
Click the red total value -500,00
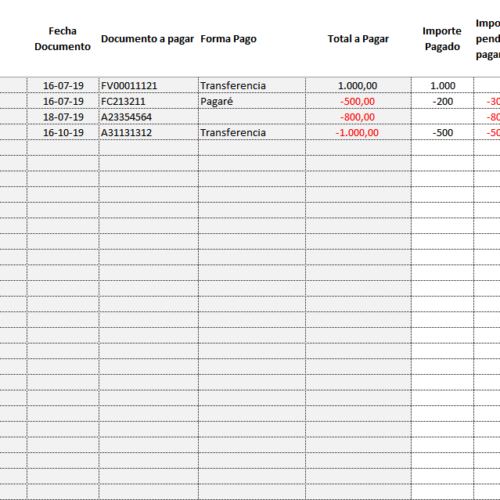[358, 101]
